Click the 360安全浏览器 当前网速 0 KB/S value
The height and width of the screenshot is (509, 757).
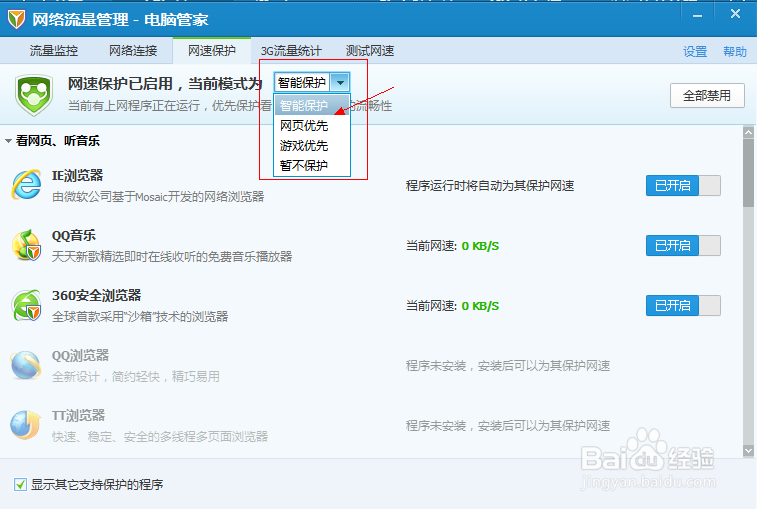coord(480,306)
